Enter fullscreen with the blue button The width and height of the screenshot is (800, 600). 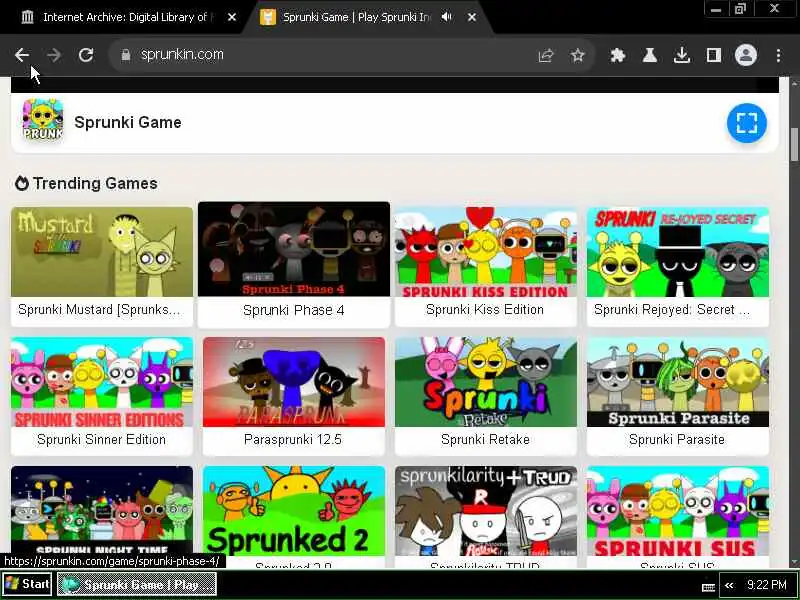tap(746, 123)
